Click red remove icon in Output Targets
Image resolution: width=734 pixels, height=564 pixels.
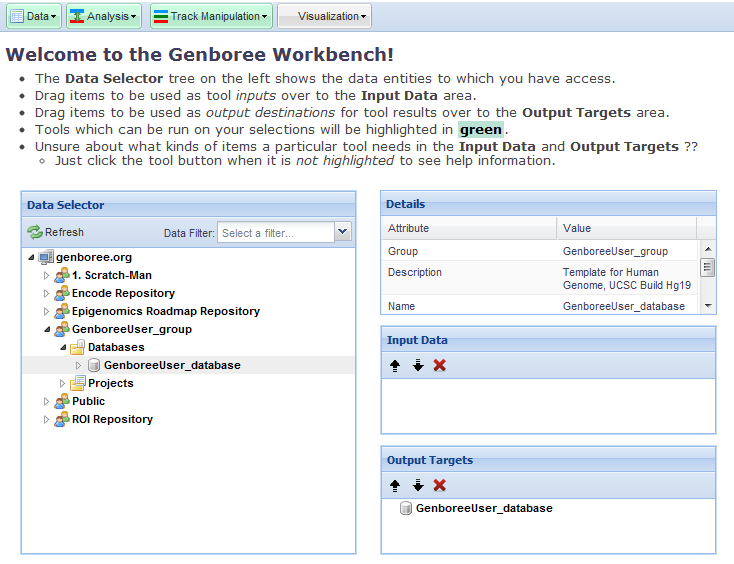click(440, 485)
